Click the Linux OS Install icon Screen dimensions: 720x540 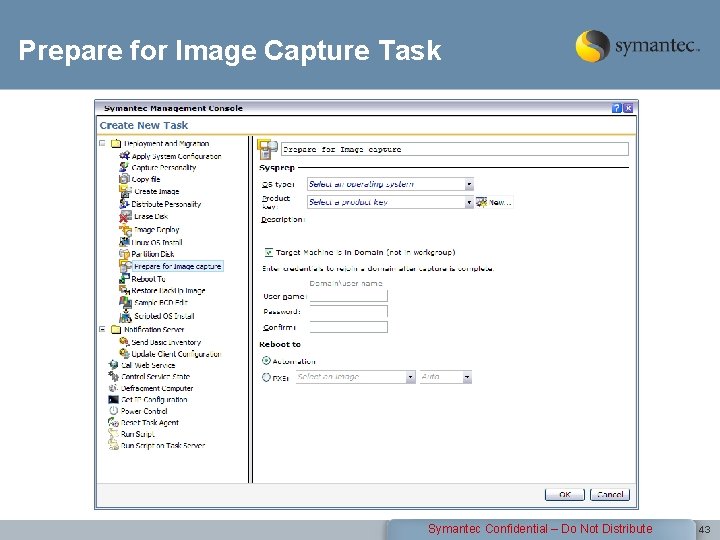click(x=124, y=242)
